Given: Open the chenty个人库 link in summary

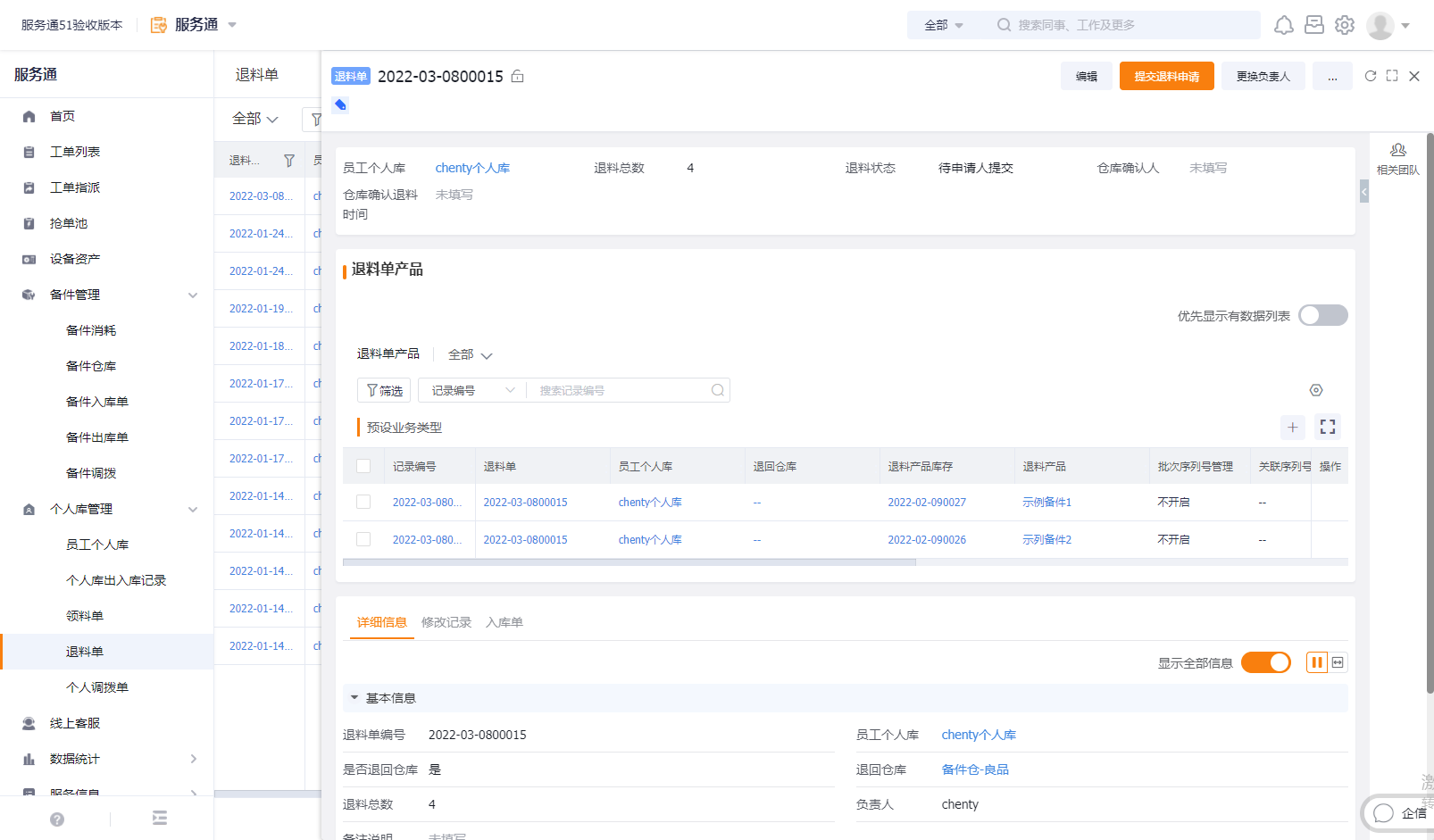Looking at the screenshot, I should (472, 168).
